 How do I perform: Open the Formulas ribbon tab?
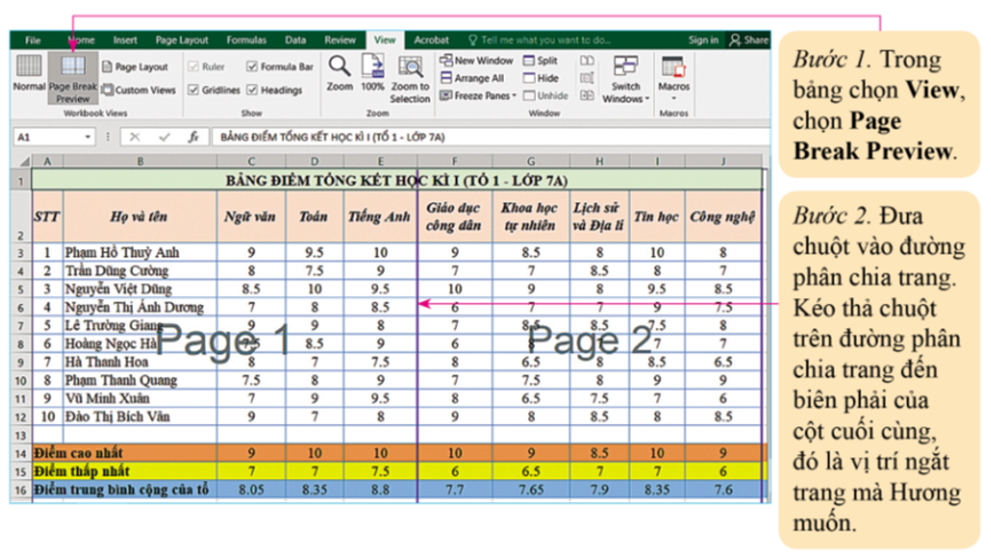(x=246, y=40)
